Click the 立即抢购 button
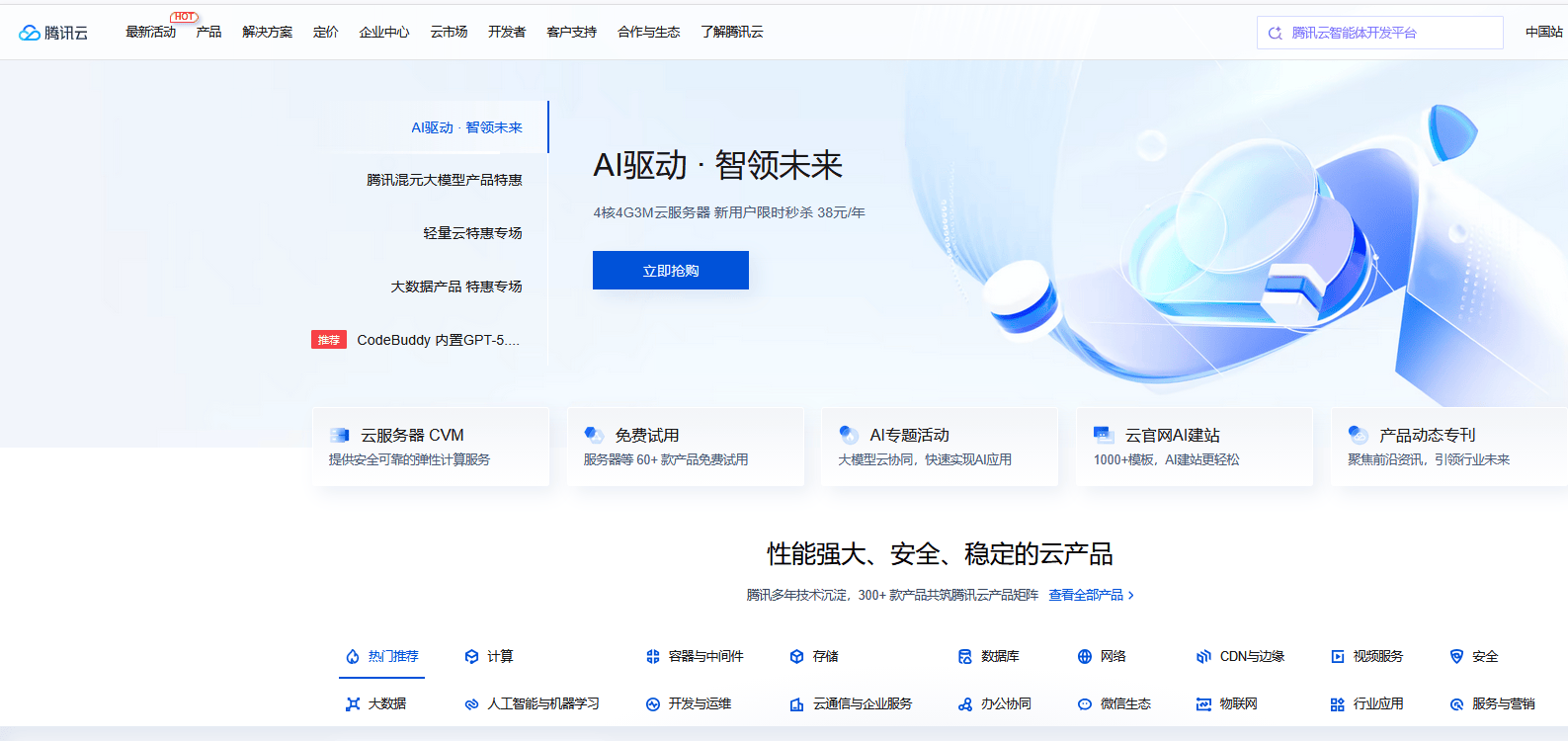Screen dimensions: 1568x741 [671, 271]
